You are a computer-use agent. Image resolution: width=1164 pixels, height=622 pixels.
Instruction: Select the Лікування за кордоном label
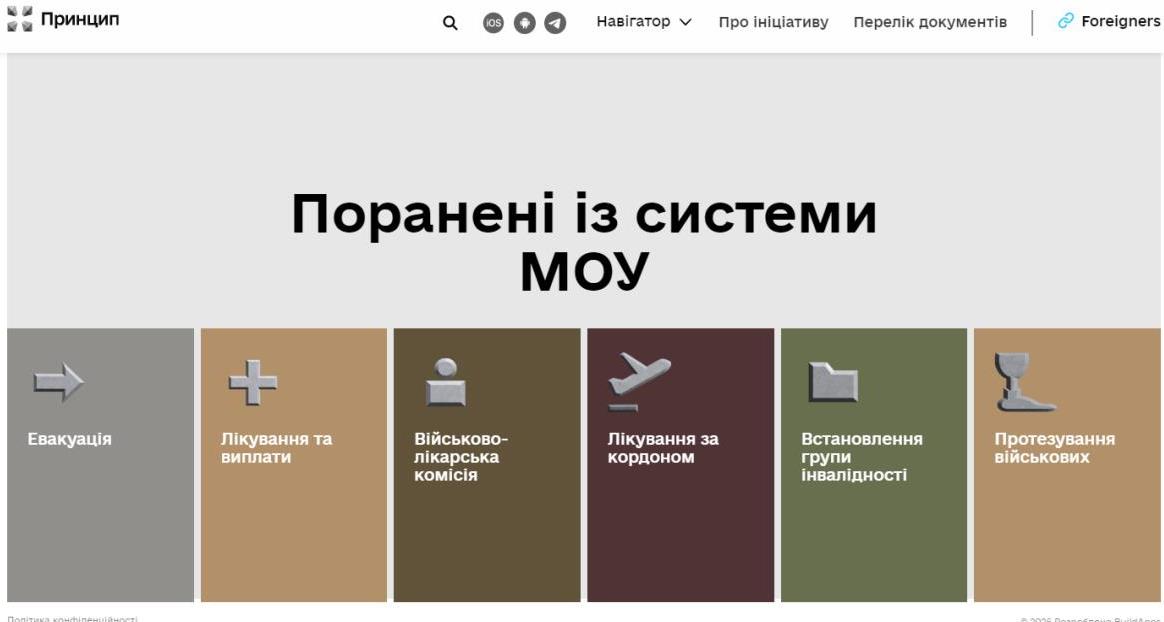pyautogui.click(x=663, y=448)
